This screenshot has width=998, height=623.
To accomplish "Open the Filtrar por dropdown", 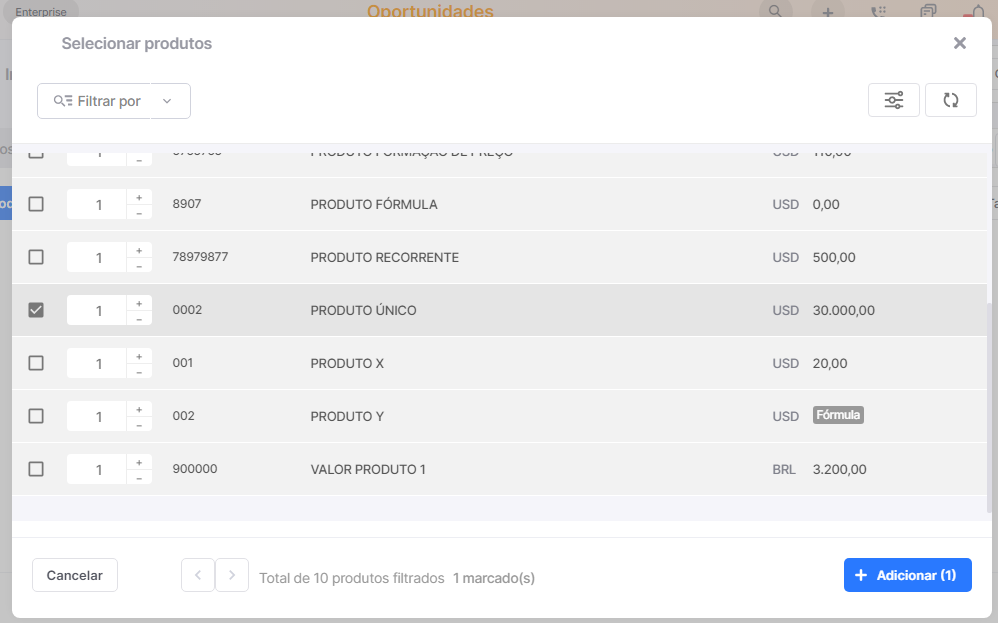I will coord(114,101).
